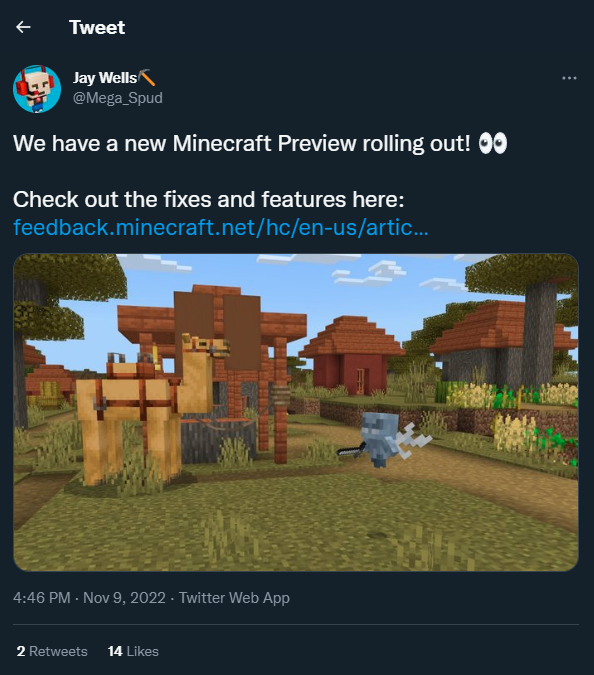The width and height of the screenshot is (594, 675).
Task: Click the Tweet page heading
Action: (97, 27)
